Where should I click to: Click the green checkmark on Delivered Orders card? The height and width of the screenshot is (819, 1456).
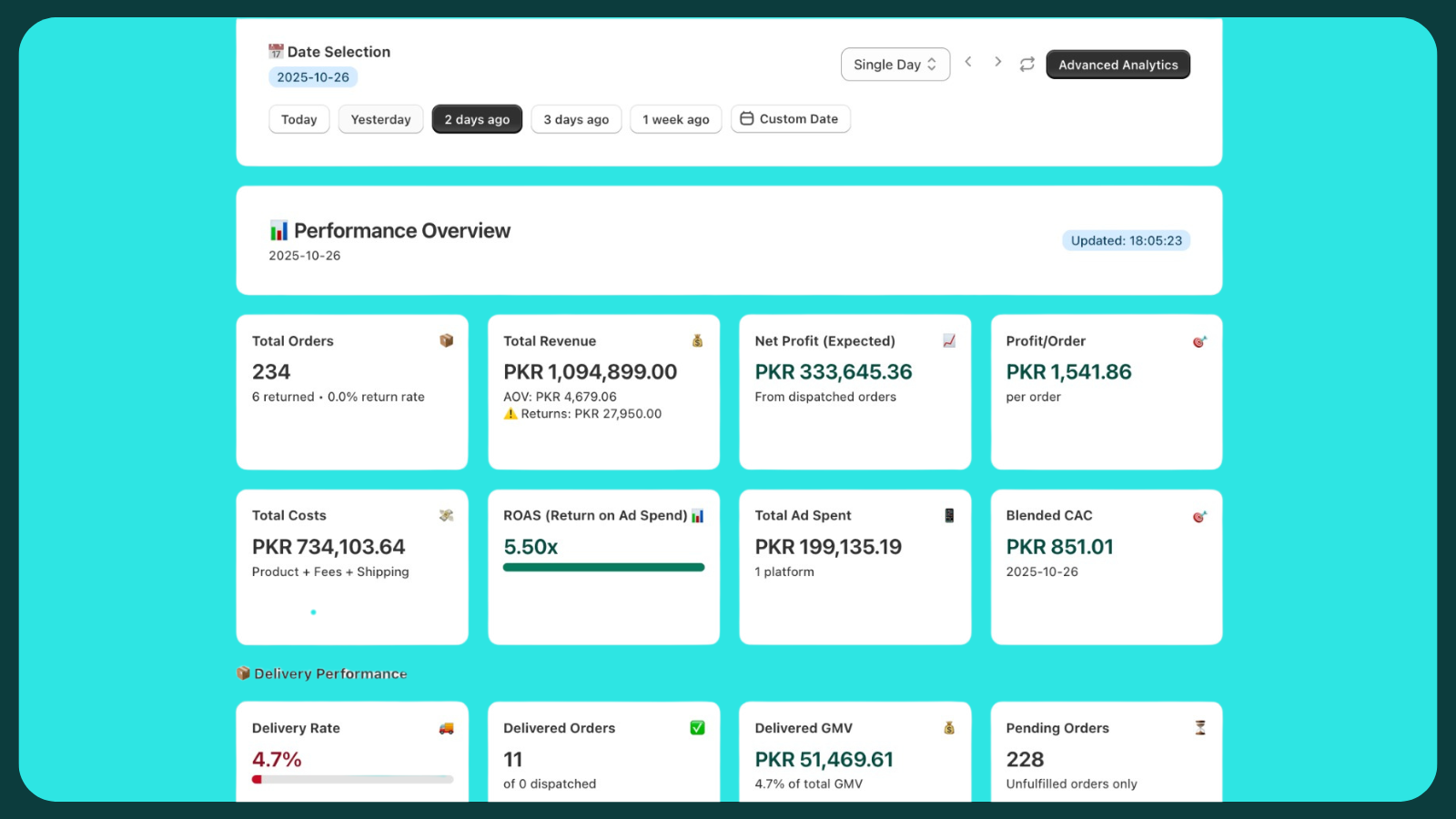[x=698, y=727]
